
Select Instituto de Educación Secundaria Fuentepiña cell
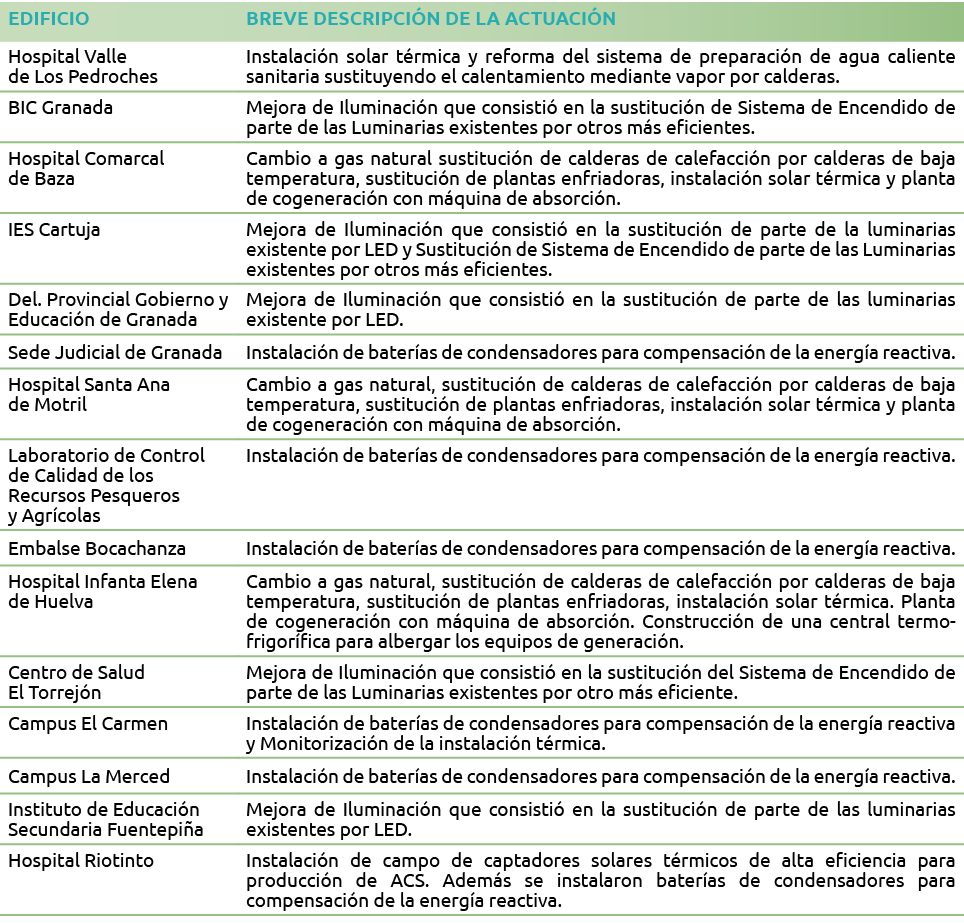pyautogui.click(x=105, y=819)
